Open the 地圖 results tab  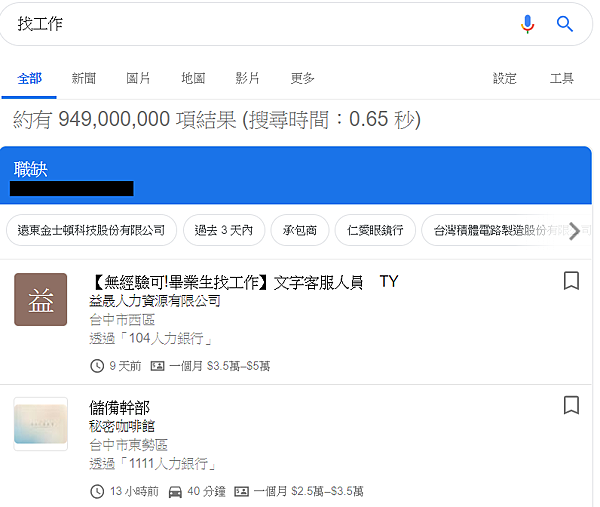[x=193, y=78]
